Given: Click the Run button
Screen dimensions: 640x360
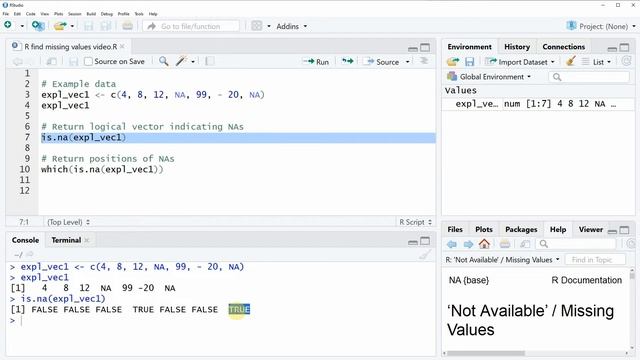Looking at the screenshot, I should pyautogui.click(x=316, y=62).
